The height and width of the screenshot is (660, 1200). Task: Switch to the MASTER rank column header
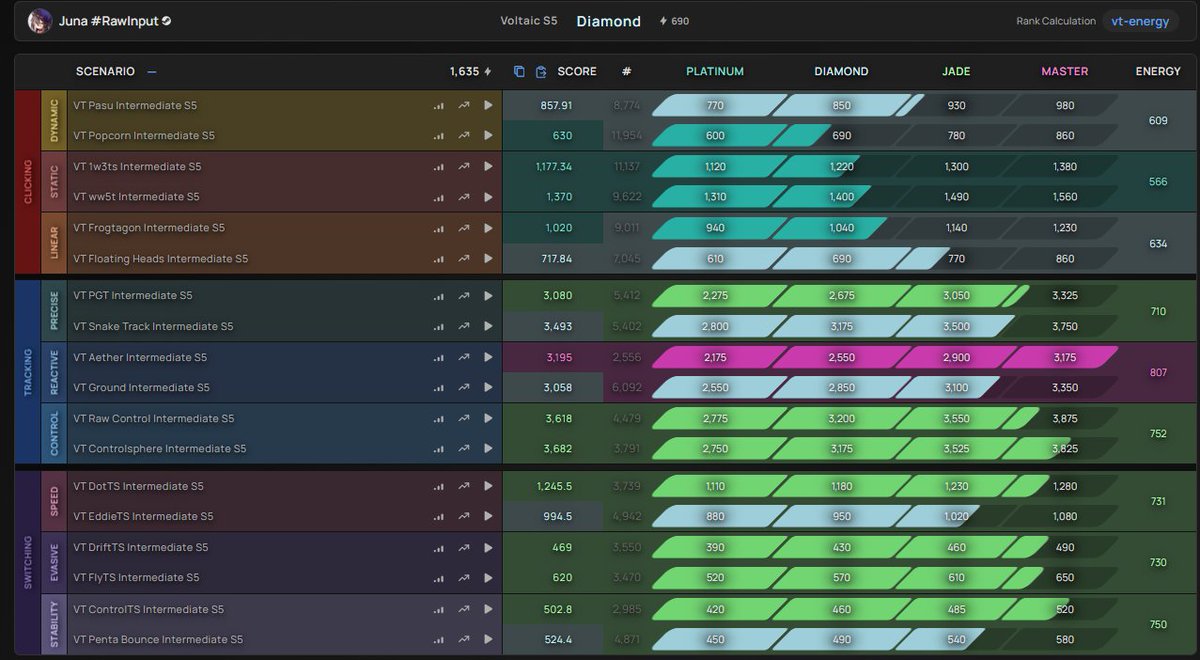[x=1064, y=71]
